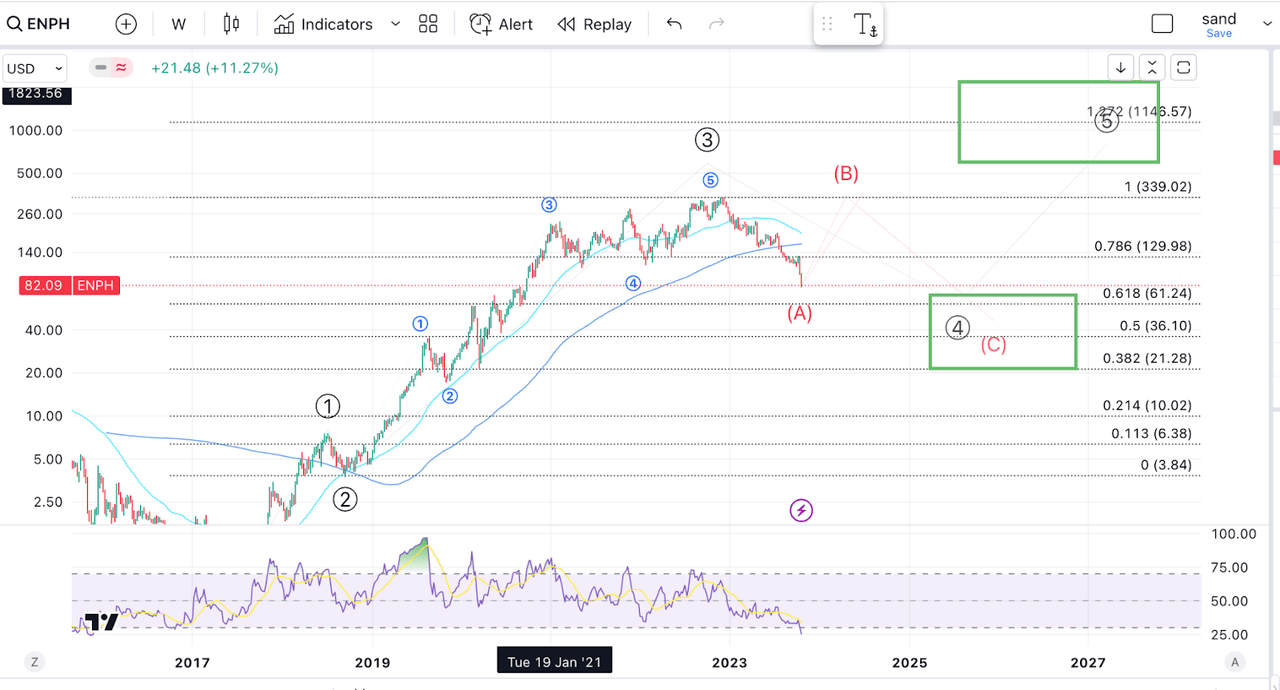
Task: Expand the arrow next to Indicators
Action: (395, 24)
